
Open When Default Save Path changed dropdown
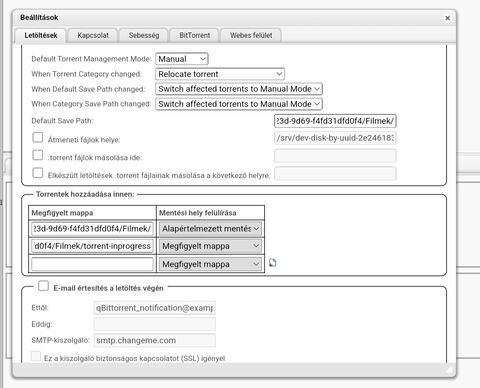[x=239, y=89]
